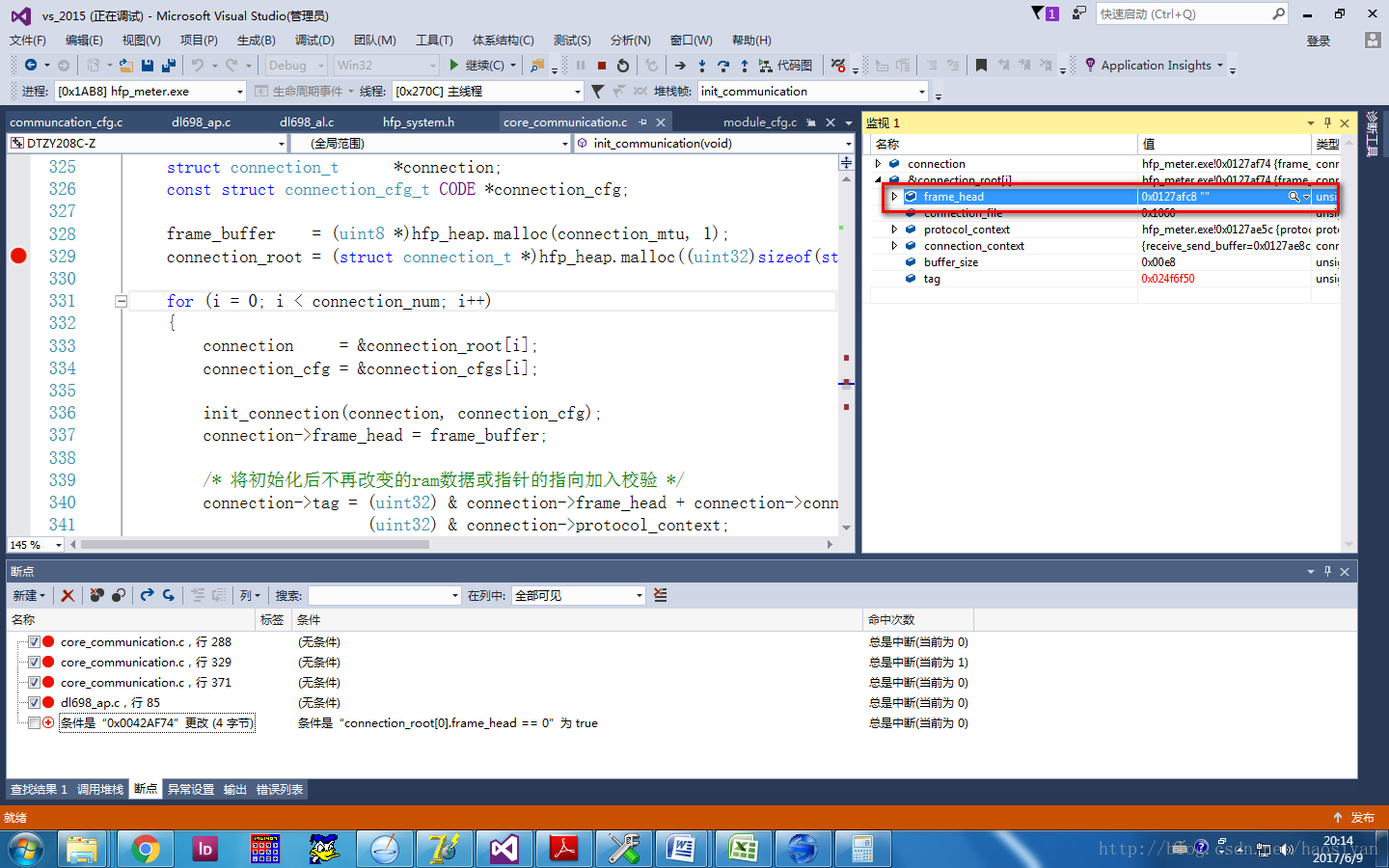This screenshot has width=1389, height=868.
Task: Switch to the 调用堆栈 bottom tab
Action: pyautogui.click(x=100, y=789)
